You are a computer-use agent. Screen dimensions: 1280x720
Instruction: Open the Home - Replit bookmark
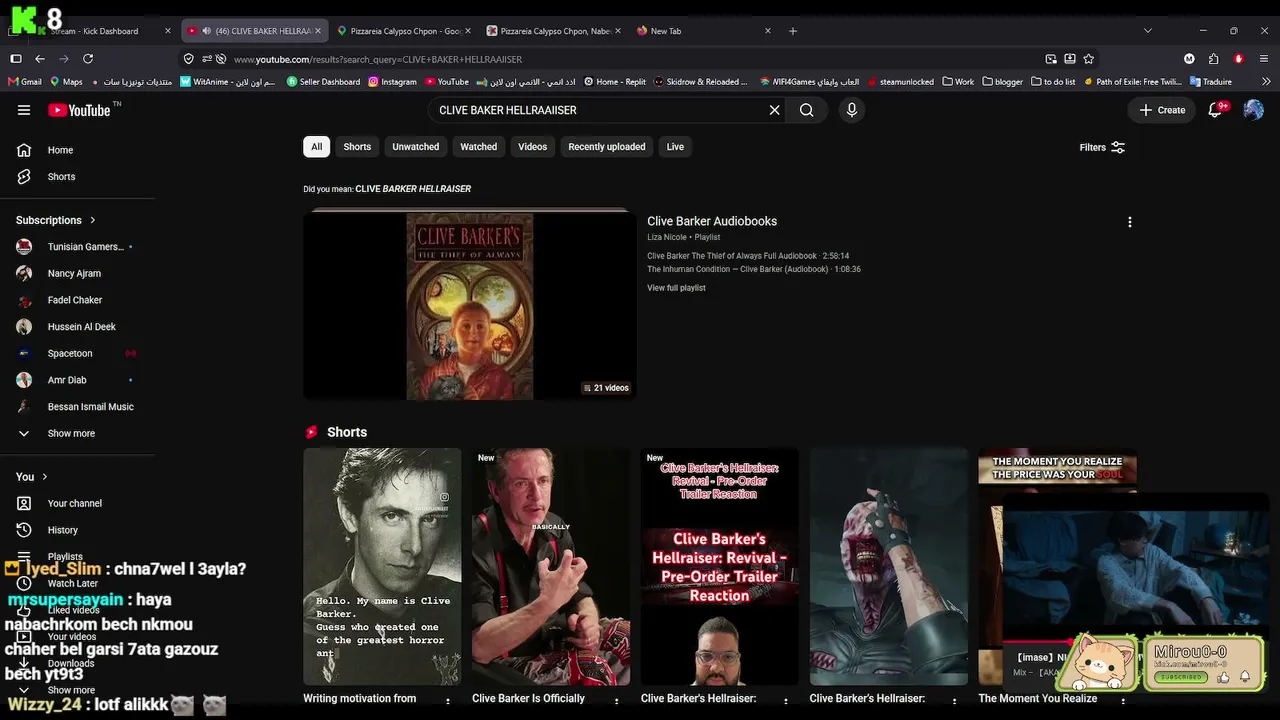tap(614, 82)
